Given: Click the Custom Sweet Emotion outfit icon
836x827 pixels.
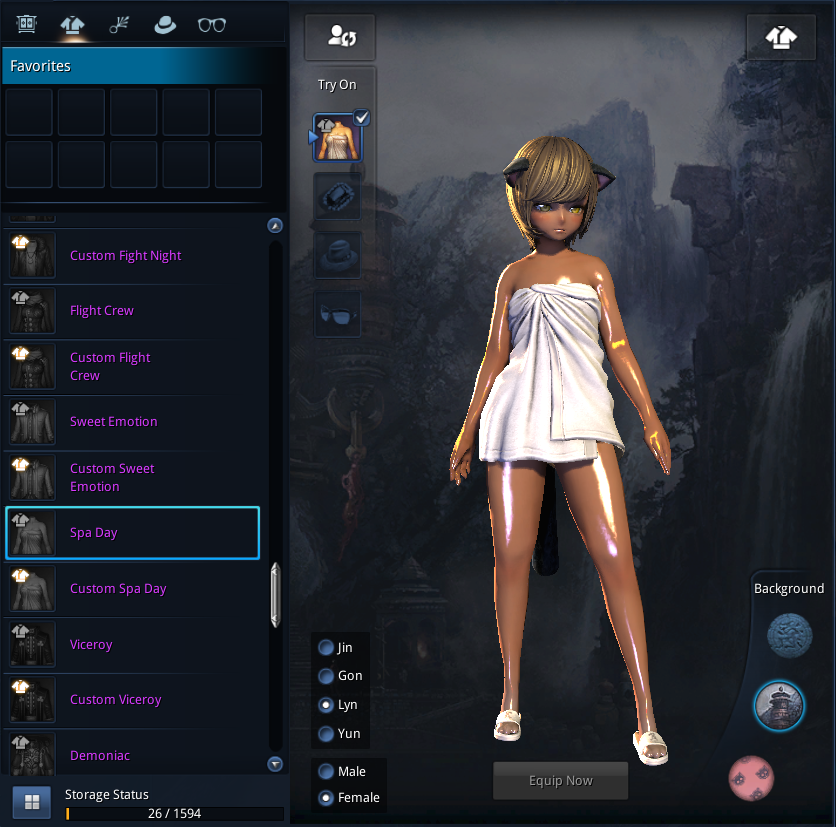Looking at the screenshot, I should tap(33, 477).
